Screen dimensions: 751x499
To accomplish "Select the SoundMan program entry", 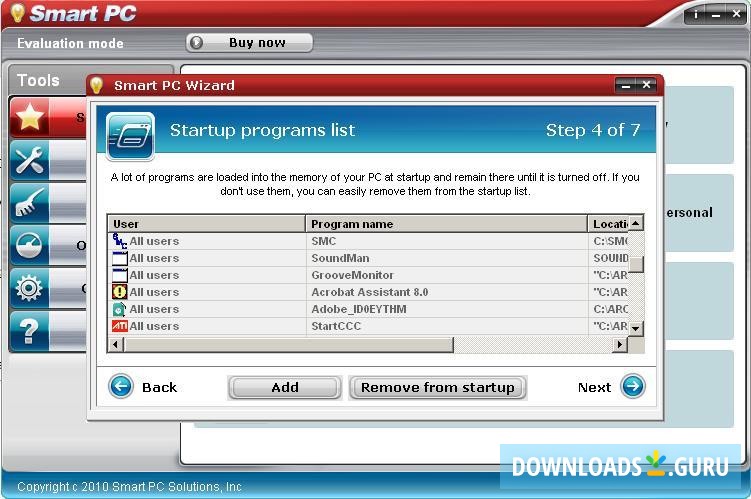I will tap(340, 258).
